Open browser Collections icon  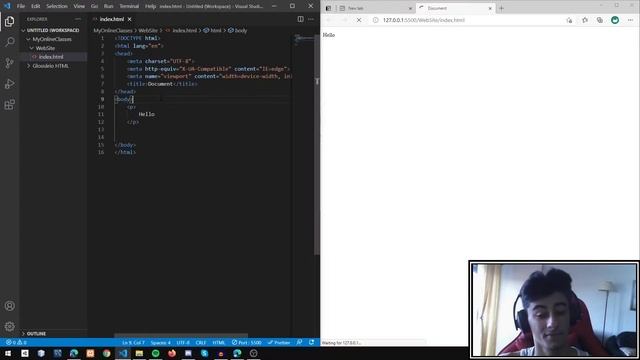click(x=600, y=20)
